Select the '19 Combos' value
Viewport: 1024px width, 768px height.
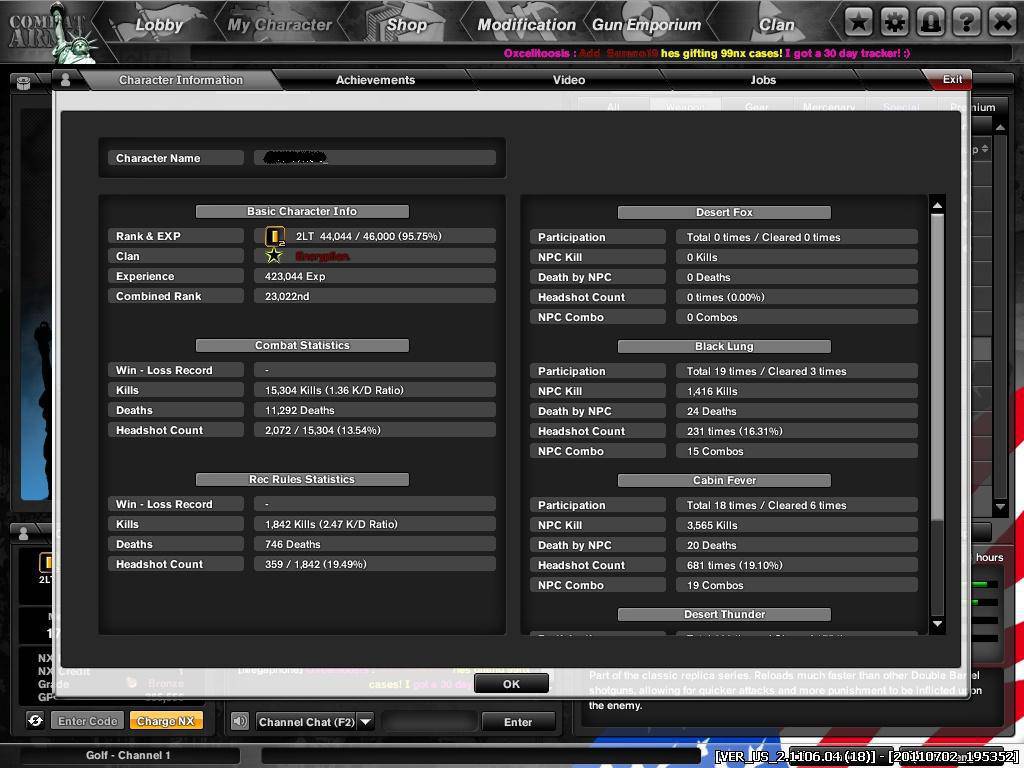[x=714, y=586]
